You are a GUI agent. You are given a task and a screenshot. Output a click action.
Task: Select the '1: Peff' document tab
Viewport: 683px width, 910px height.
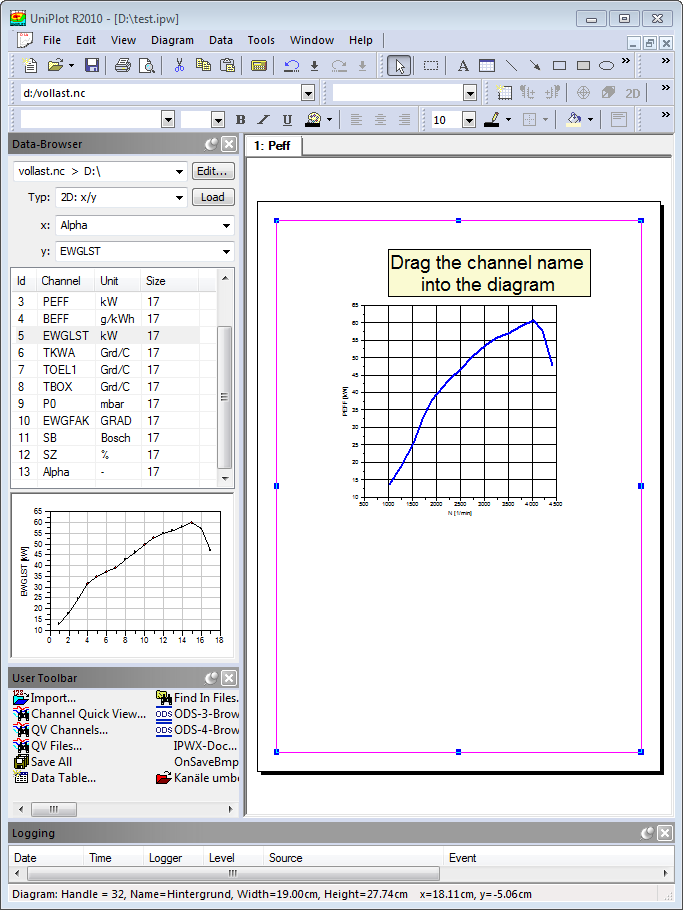[x=271, y=146]
